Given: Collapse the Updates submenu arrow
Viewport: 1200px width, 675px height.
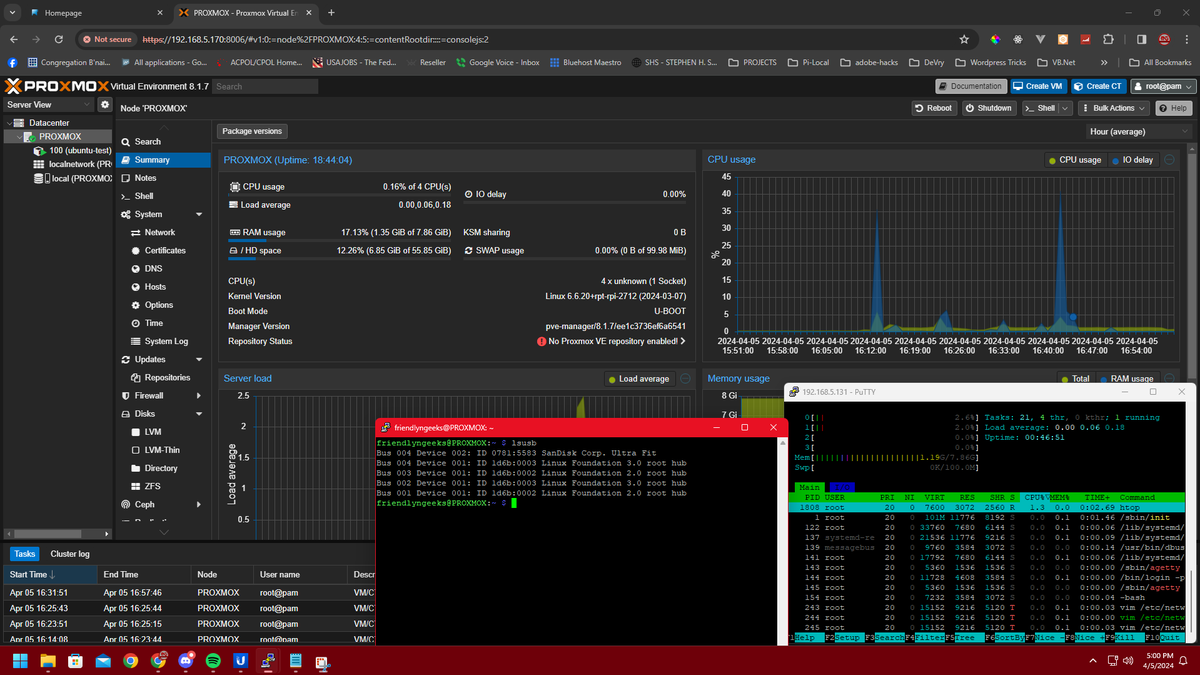Looking at the screenshot, I should click(x=199, y=359).
